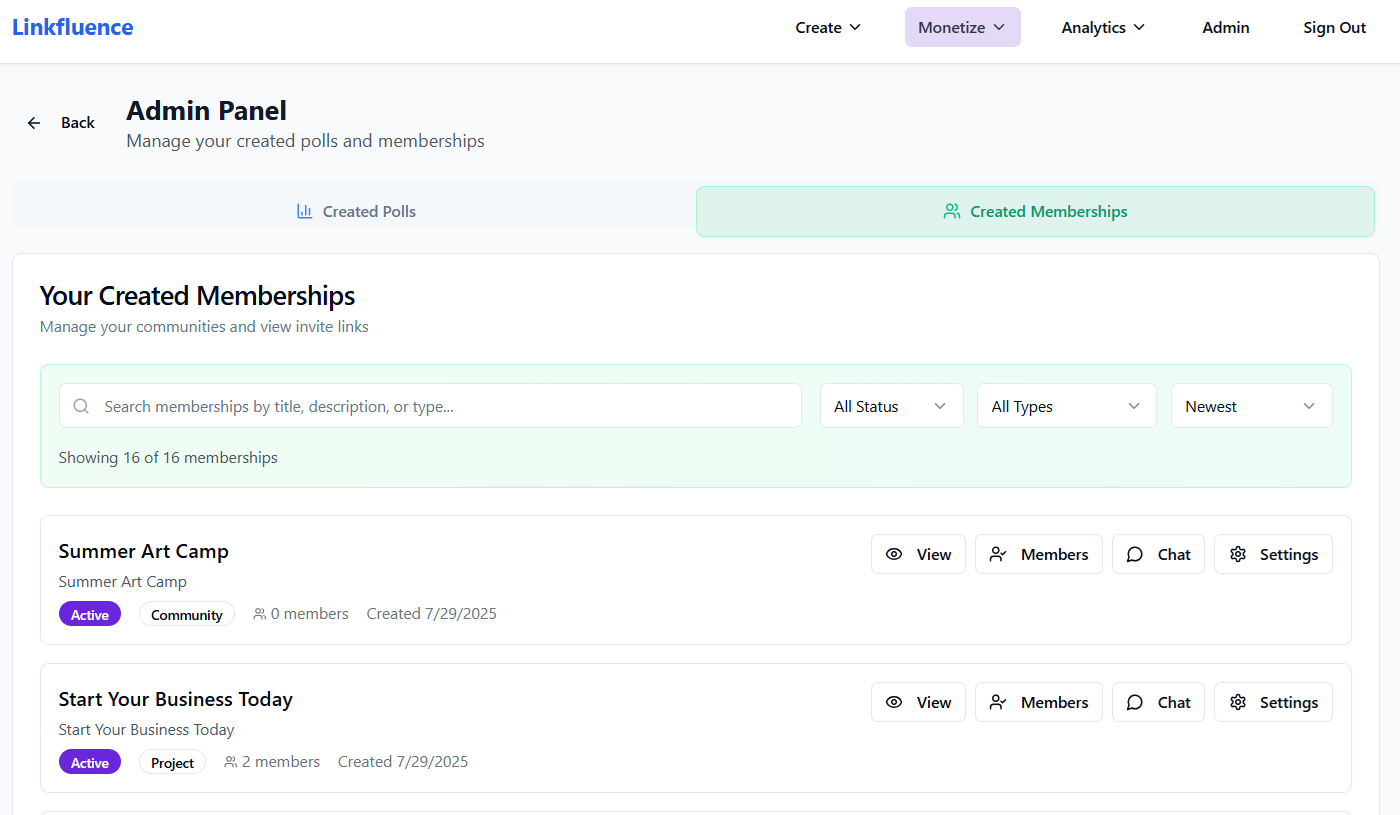Open the Create menu
1400x815 pixels.
828,27
